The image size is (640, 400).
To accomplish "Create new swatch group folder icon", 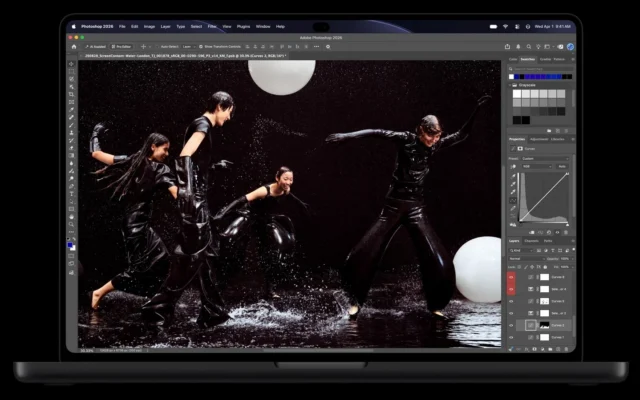I will click(x=549, y=131).
